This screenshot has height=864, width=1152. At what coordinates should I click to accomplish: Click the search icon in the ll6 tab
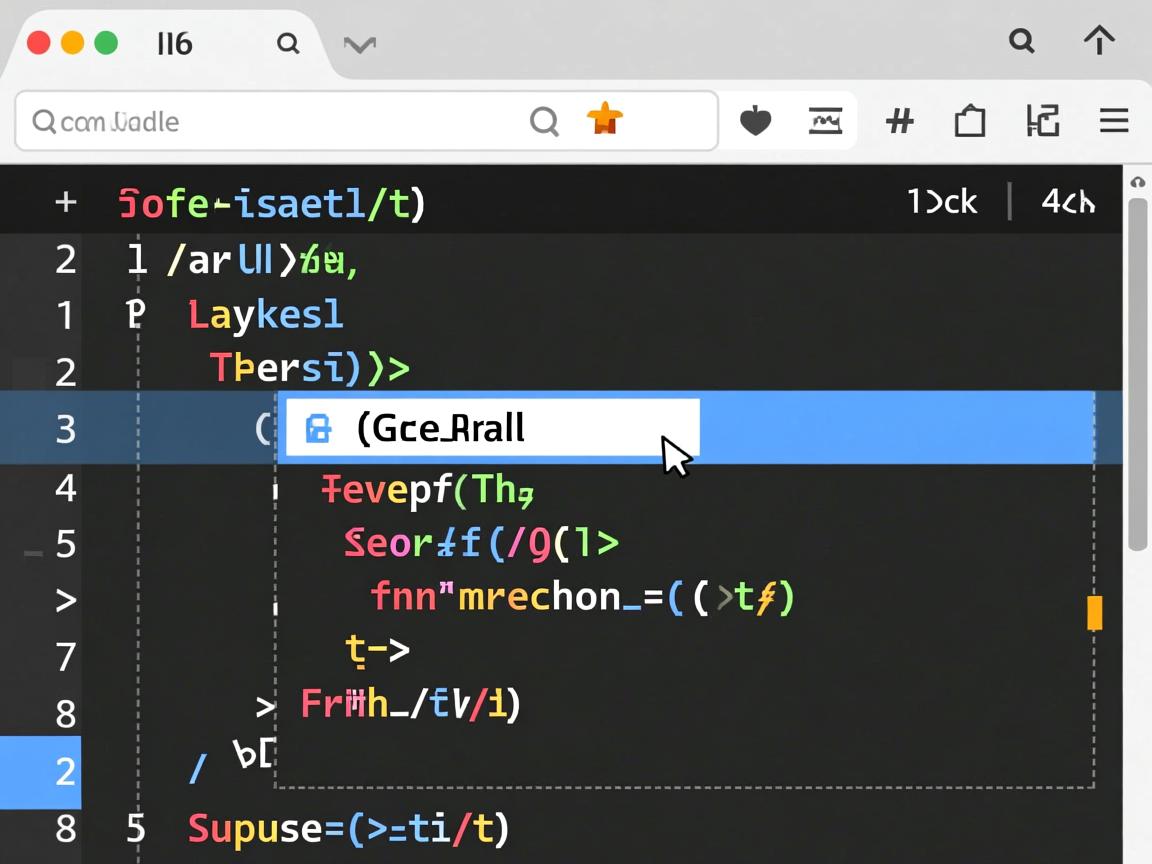point(288,44)
